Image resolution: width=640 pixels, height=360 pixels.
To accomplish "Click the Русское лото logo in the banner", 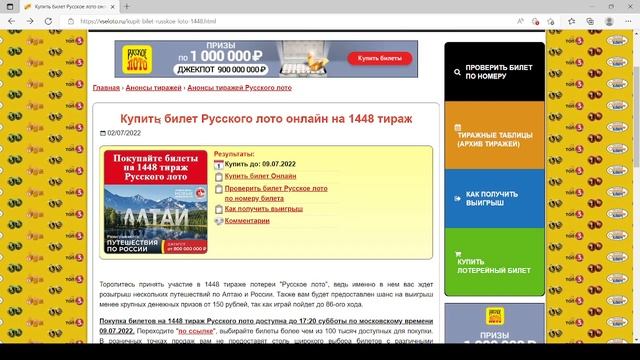I will [137, 60].
